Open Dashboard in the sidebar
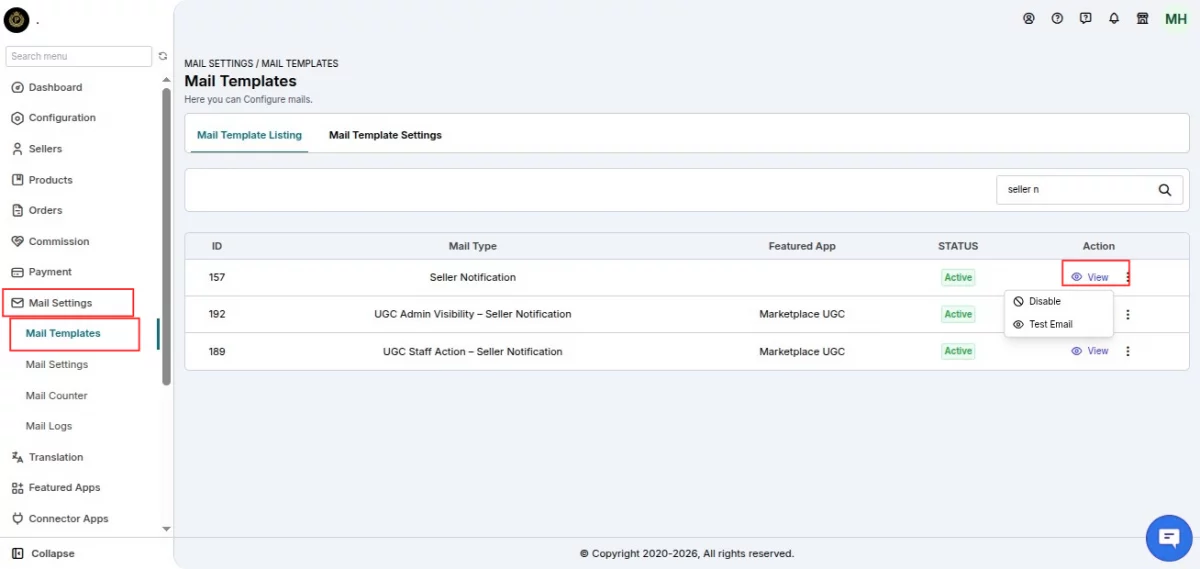 coord(55,88)
